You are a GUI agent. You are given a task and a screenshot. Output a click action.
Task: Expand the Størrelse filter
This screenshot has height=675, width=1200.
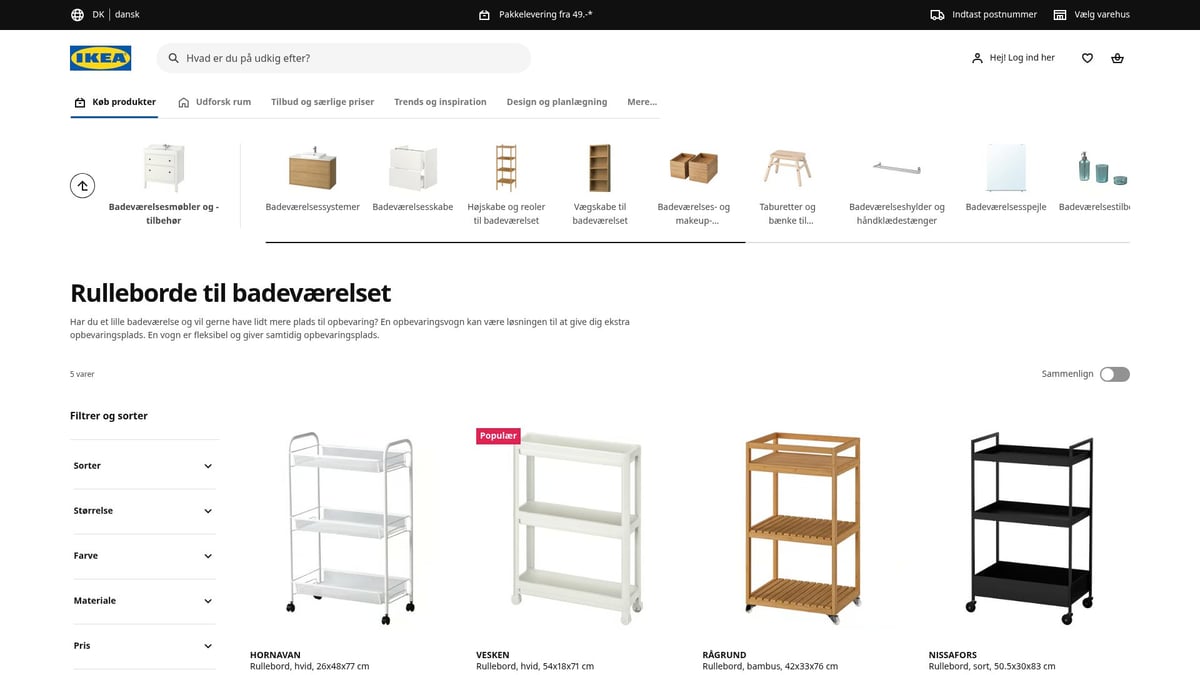[x=143, y=511]
